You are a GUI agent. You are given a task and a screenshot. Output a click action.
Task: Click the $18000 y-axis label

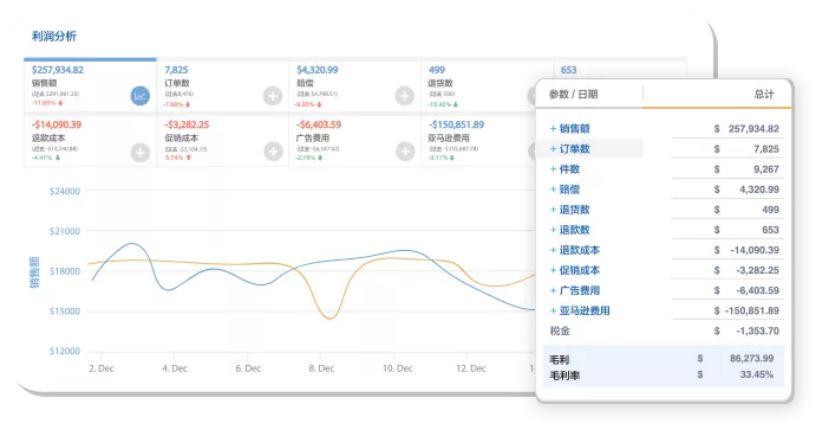click(65, 271)
